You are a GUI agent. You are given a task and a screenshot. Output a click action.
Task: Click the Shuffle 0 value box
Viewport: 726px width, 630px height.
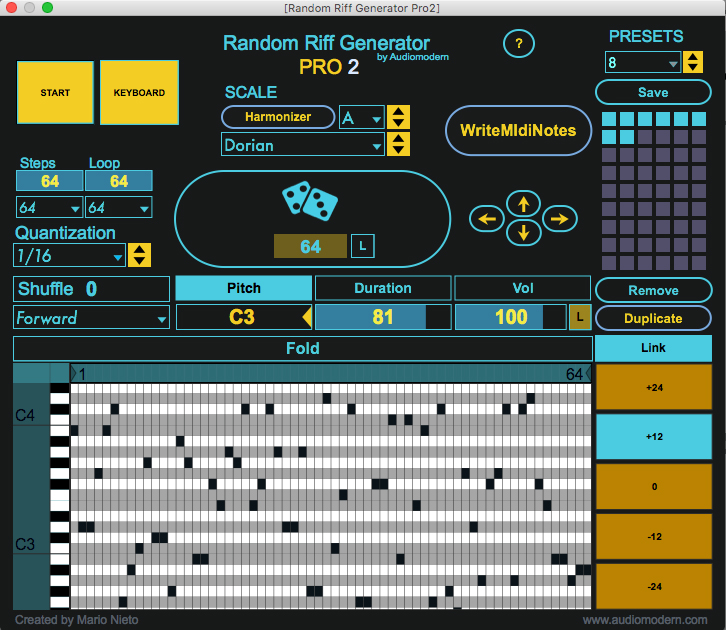91,289
